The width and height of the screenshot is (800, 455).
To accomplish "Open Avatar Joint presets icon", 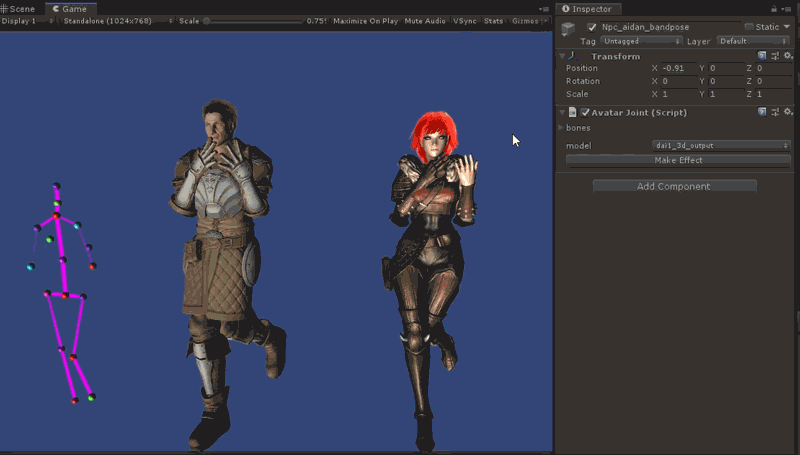I will [775, 112].
